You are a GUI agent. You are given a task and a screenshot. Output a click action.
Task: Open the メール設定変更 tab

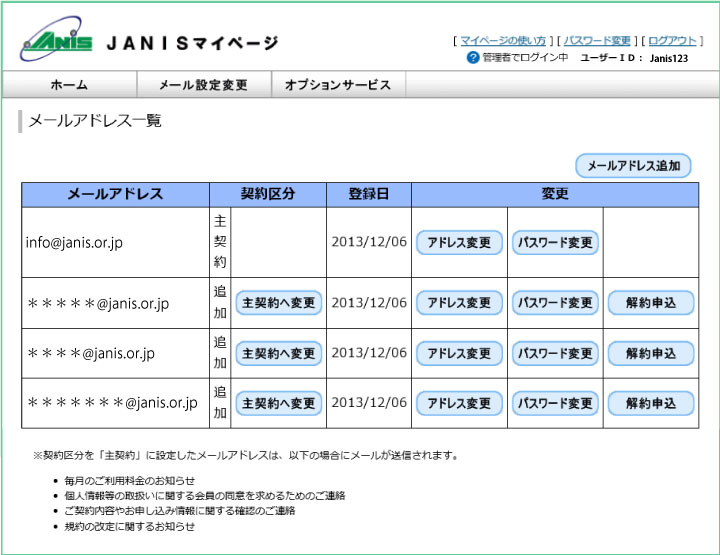pyautogui.click(x=202, y=85)
